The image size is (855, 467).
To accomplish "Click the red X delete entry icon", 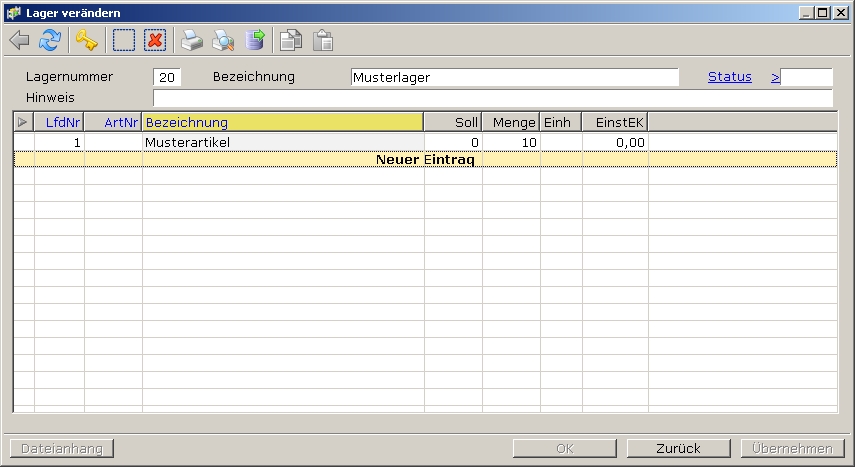I will (154, 41).
